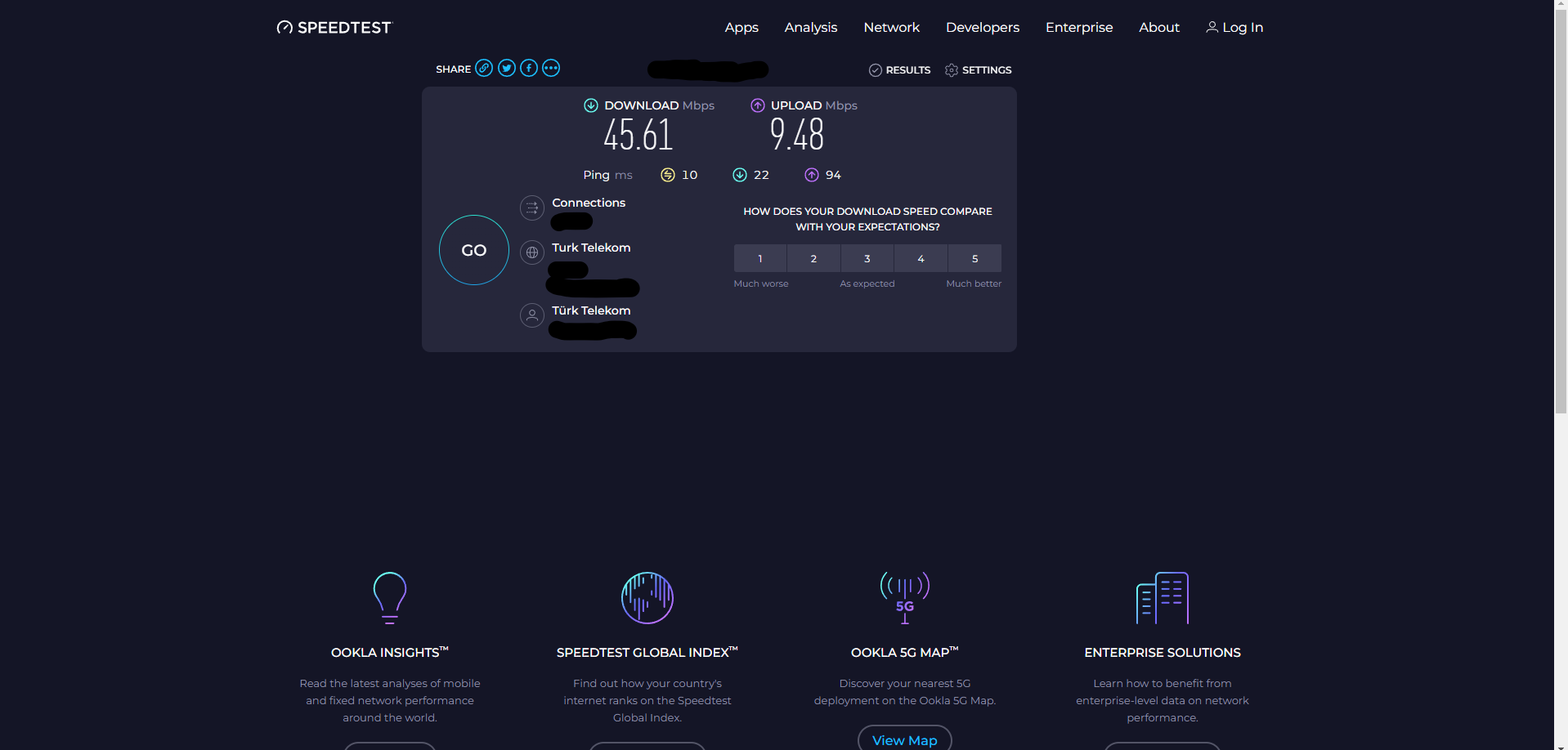Open the Developers menu
The height and width of the screenshot is (750, 1568).
tap(983, 28)
